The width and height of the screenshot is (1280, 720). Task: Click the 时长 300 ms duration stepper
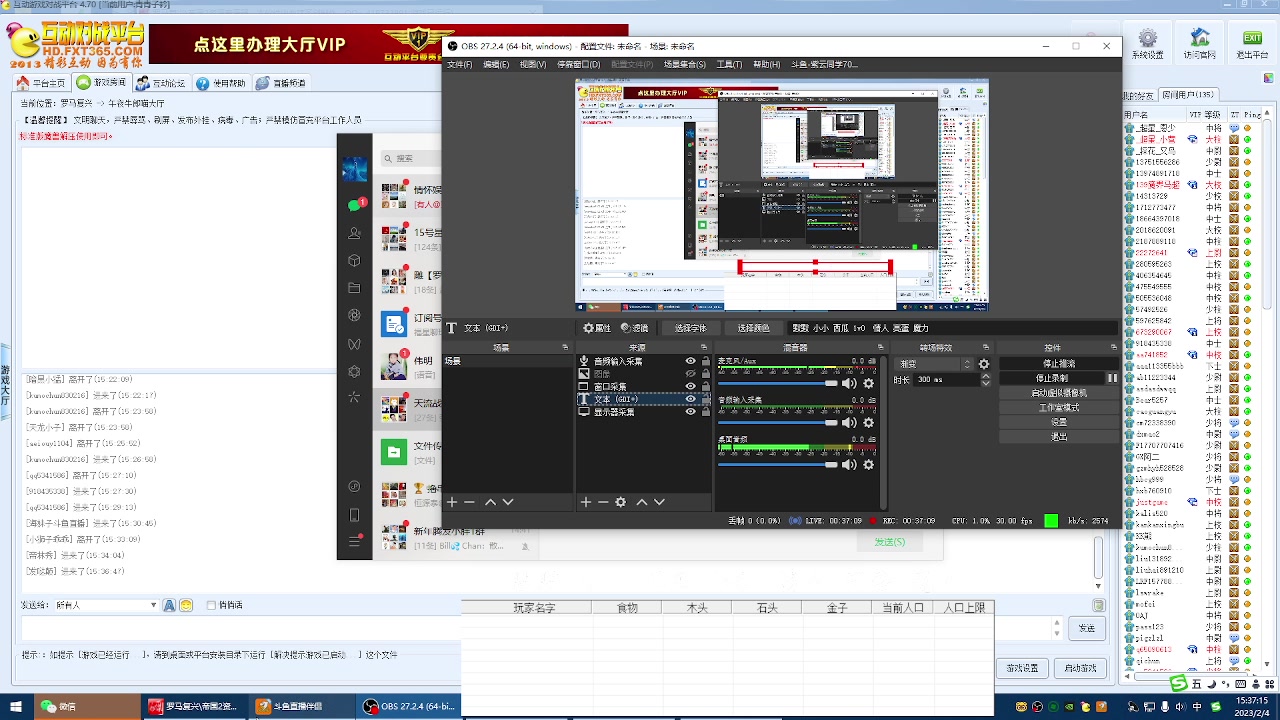coord(985,380)
